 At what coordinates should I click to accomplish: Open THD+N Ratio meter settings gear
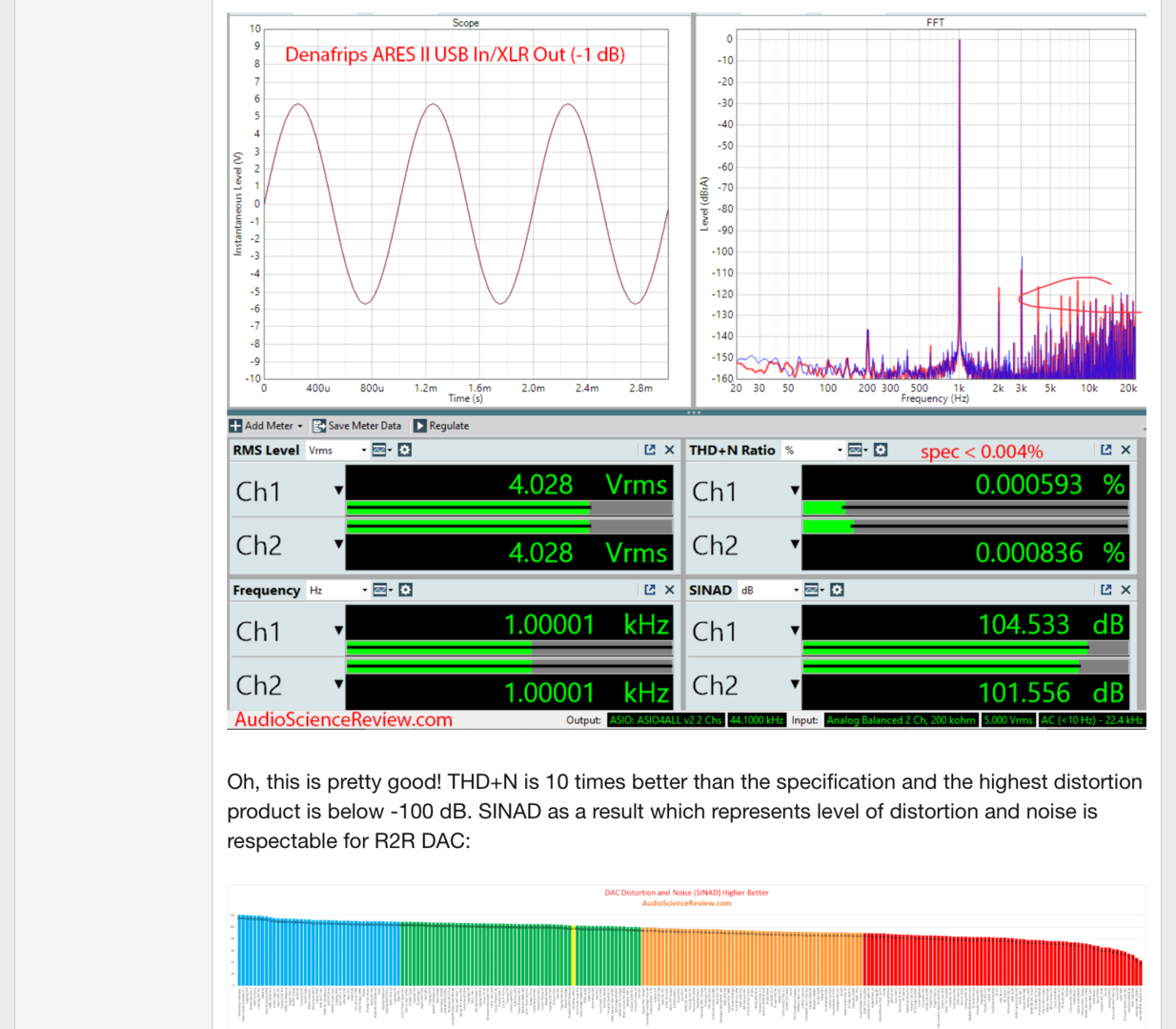881,450
